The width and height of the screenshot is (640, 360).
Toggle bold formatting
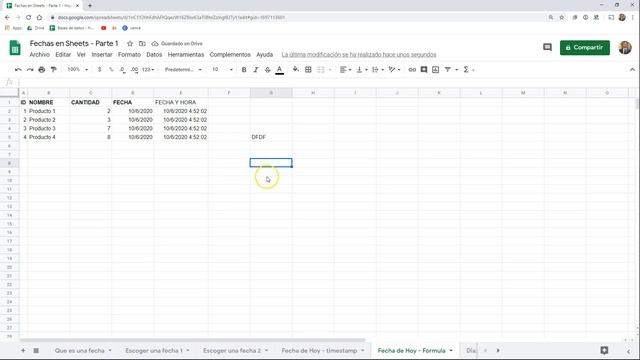tap(244, 70)
